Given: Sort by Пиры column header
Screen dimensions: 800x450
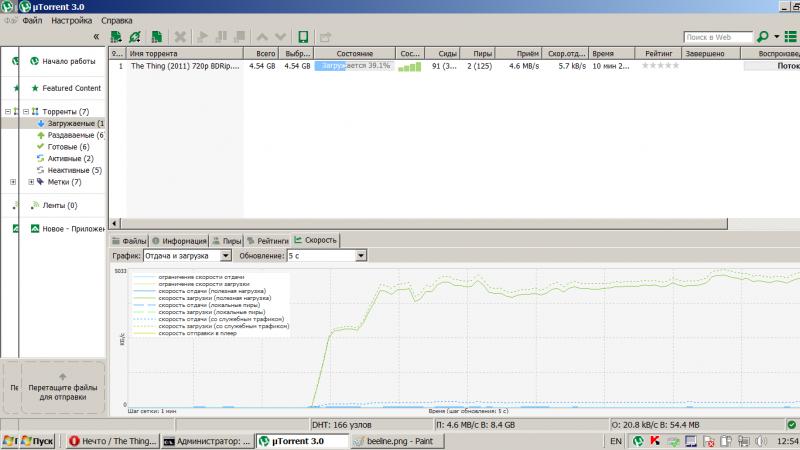Looking at the screenshot, I should coord(478,54).
